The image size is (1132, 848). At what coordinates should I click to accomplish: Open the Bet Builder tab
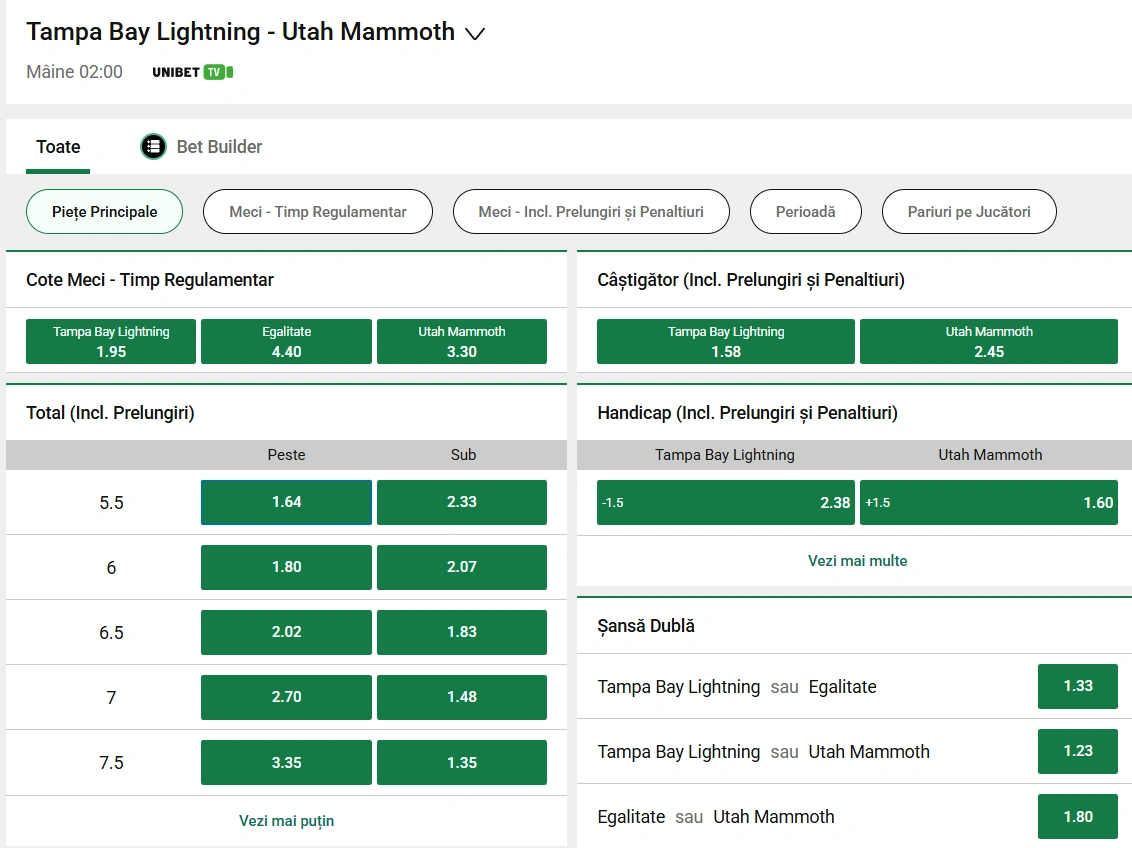[219, 147]
